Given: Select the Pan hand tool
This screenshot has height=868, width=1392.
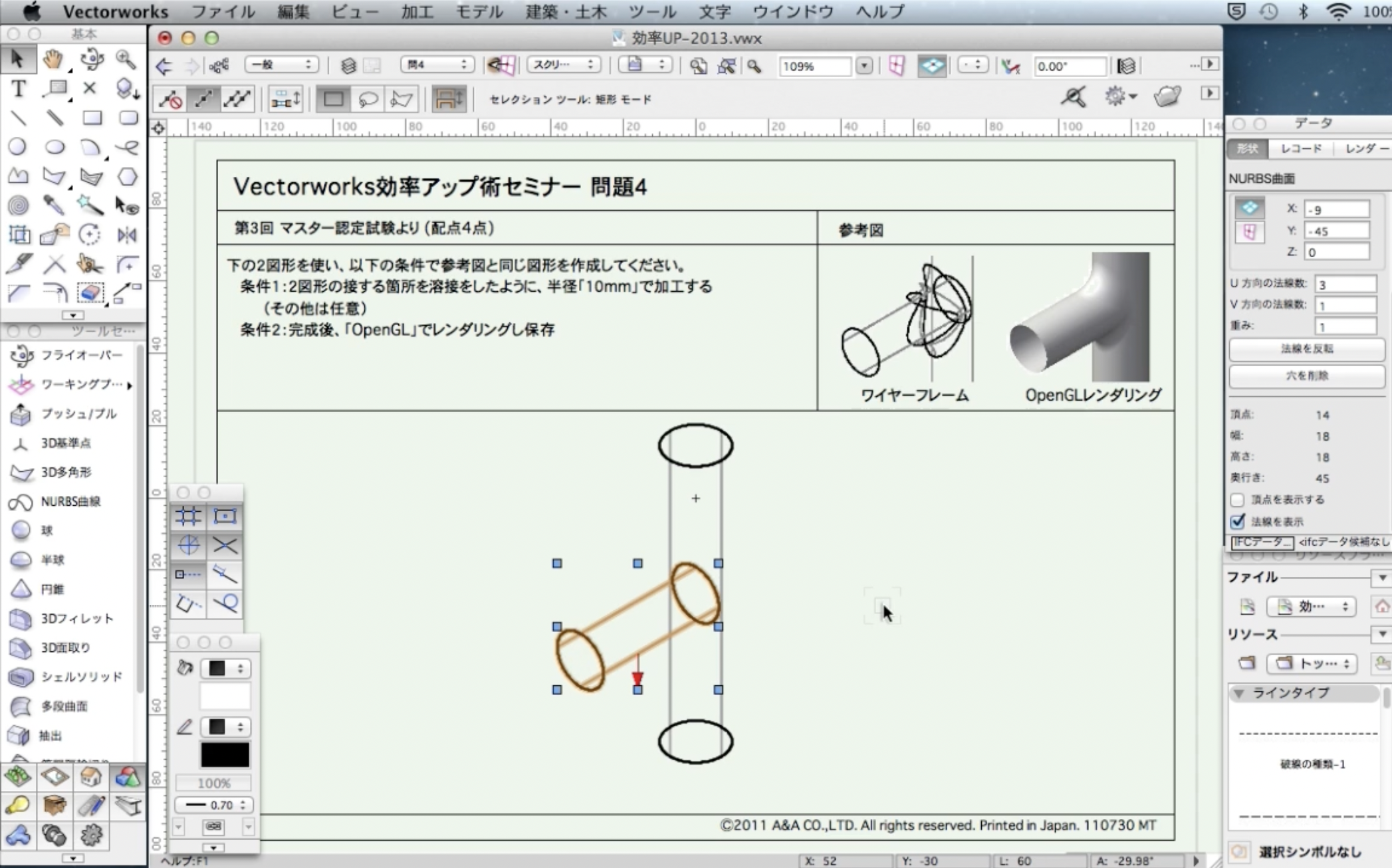Looking at the screenshot, I should tap(53, 60).
